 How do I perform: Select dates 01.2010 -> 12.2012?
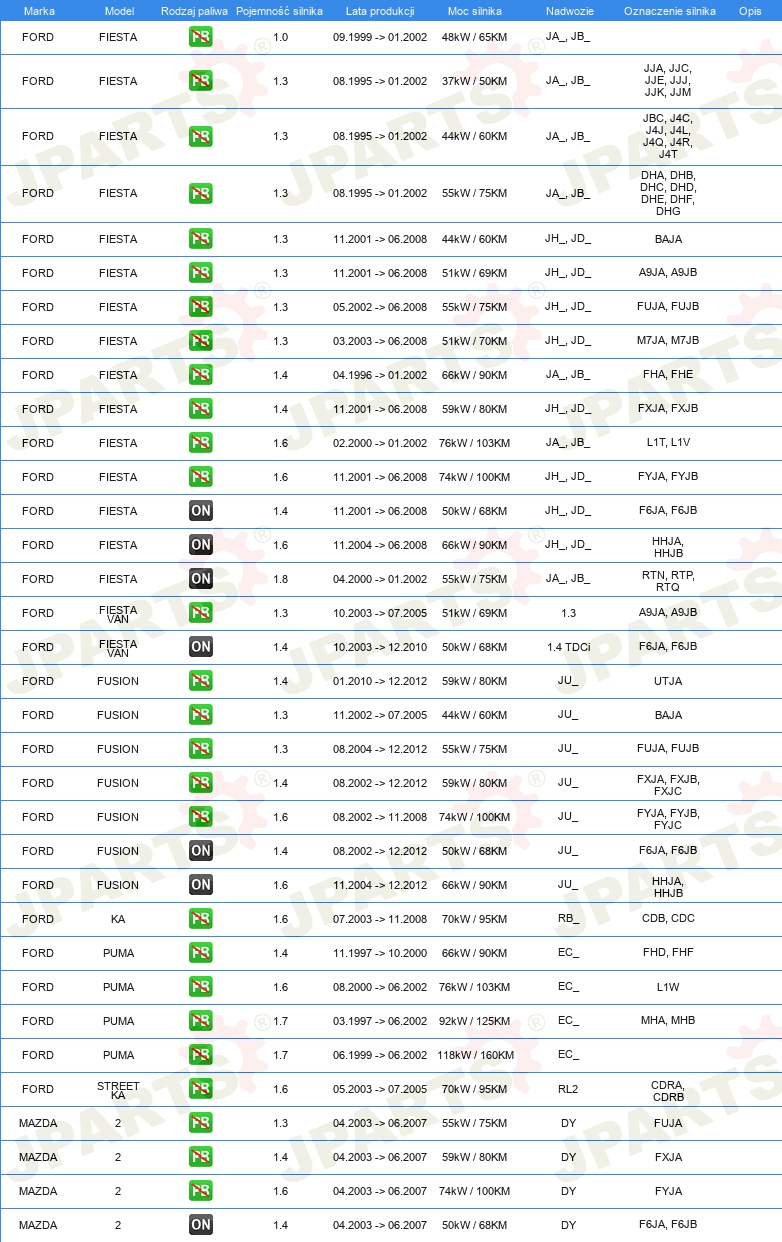tap(380, 681)
